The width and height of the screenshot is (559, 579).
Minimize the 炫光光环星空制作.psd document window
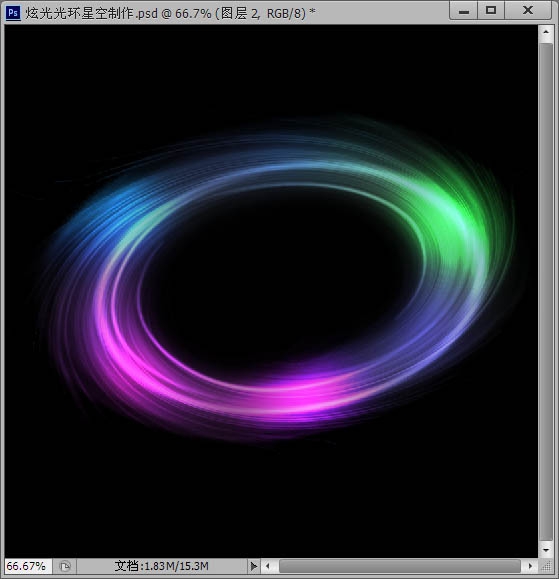tap(464, 11)
